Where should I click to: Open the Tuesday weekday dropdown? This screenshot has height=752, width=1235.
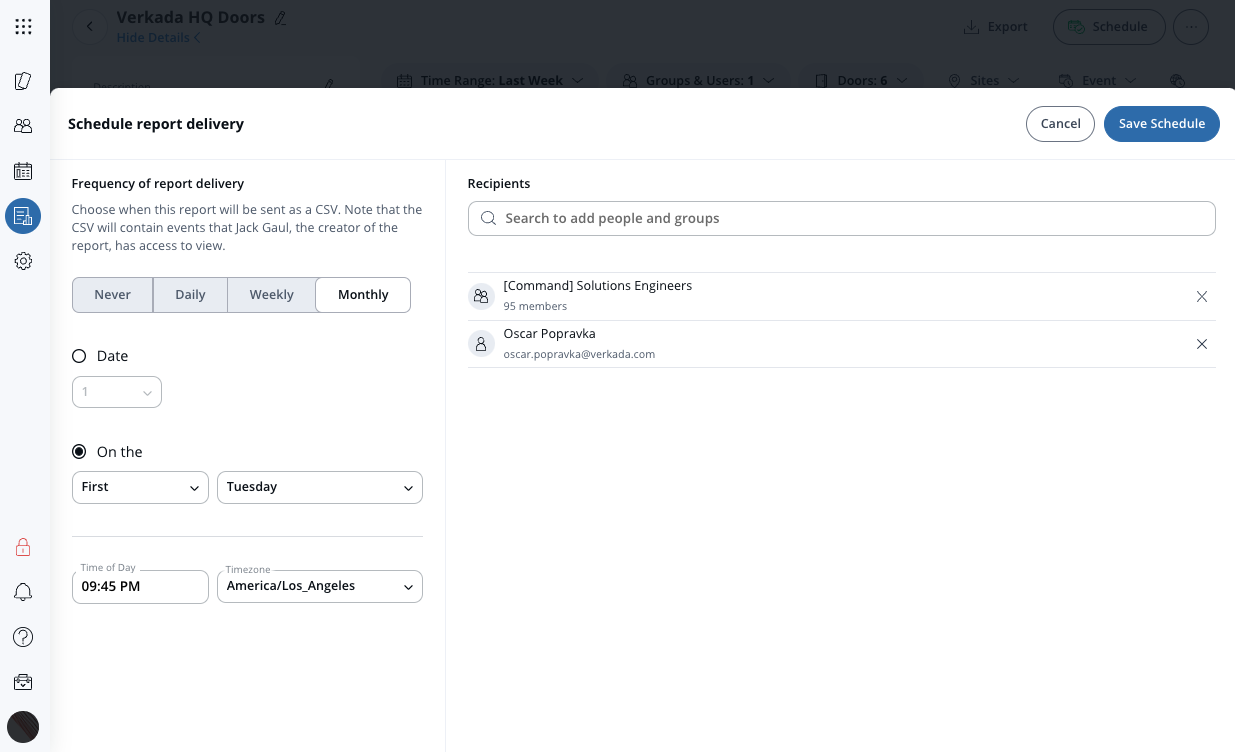click(x=319, y=487)
